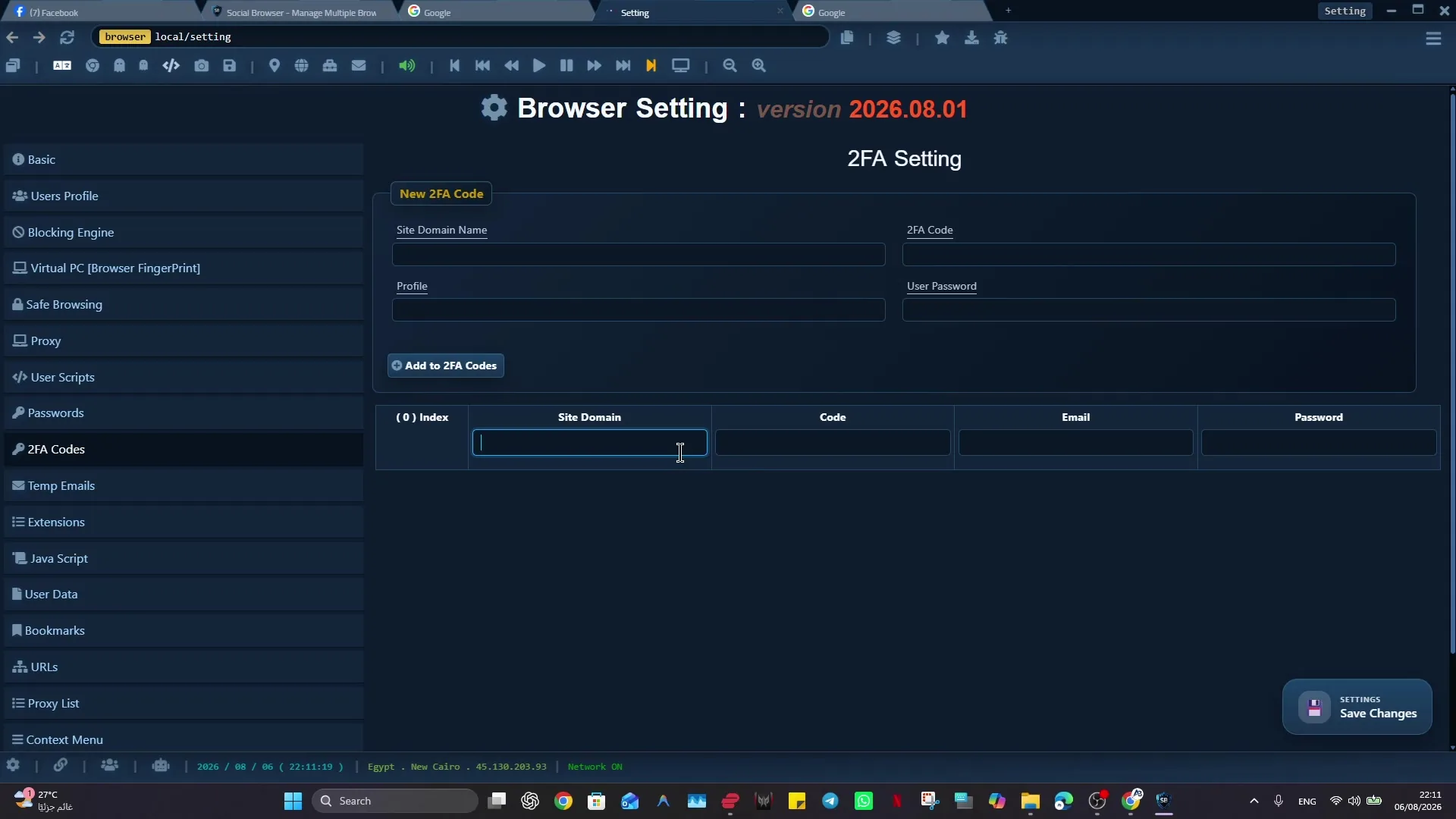This screenshot has width=1456, height=819.
Task: Zoom in with the magnifier plus icon
Action: click(x=759, y=66)
